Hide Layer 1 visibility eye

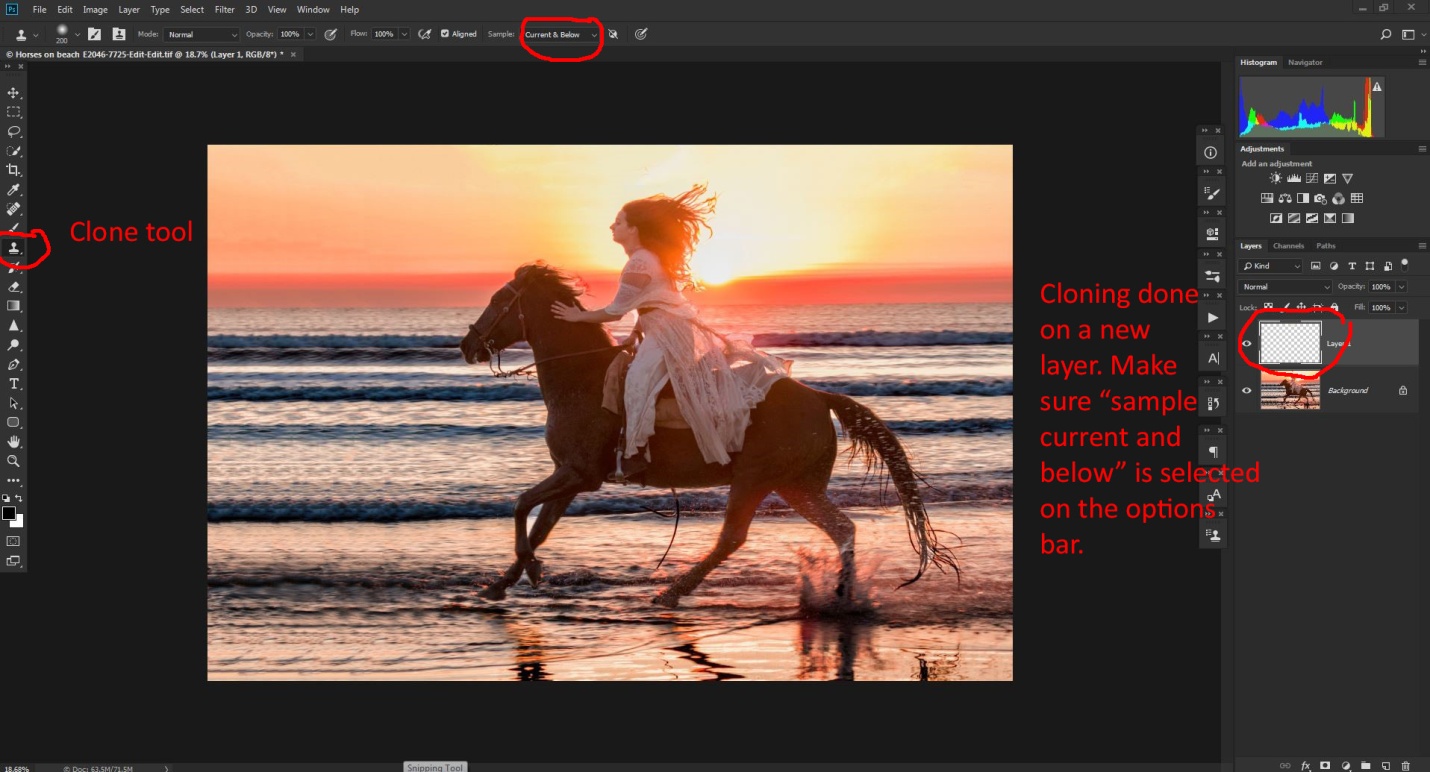click(x=1246, y=343)
